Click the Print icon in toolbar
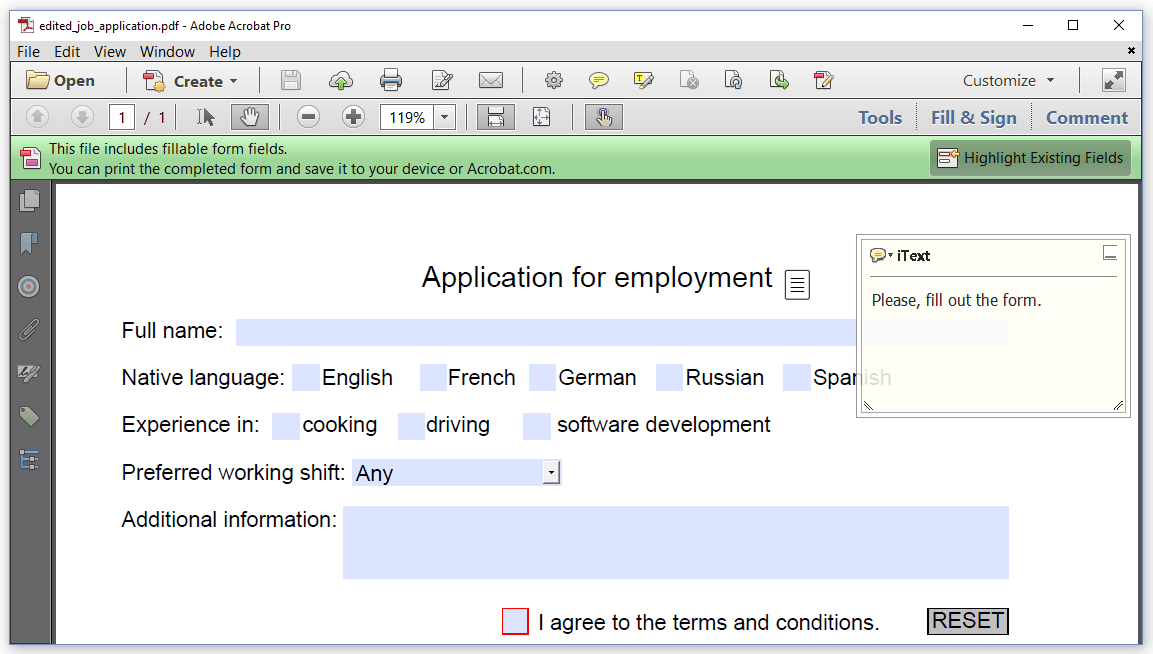The image size is (1153, 654). (390, 81)
